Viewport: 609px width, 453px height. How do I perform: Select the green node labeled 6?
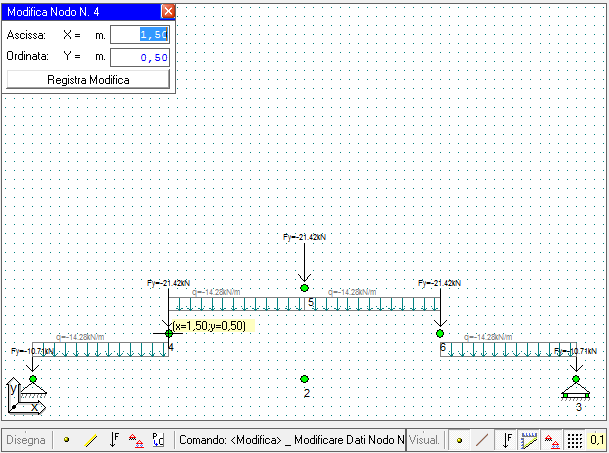coord(440,333)
